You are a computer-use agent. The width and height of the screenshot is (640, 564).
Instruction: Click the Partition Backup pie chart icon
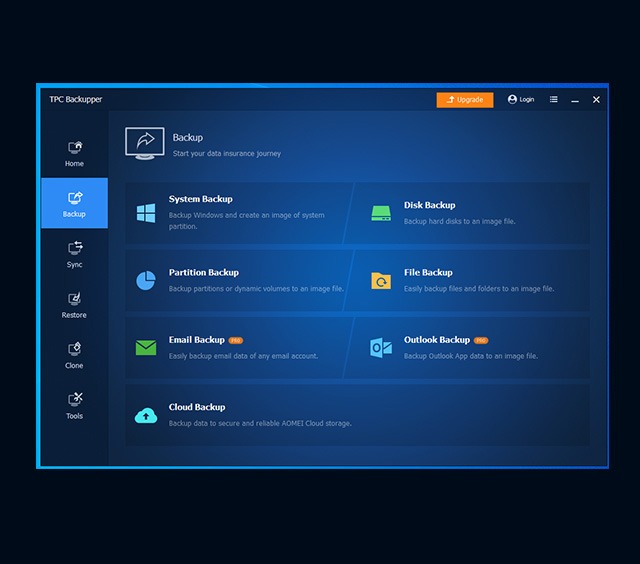(x=146, y=280)
